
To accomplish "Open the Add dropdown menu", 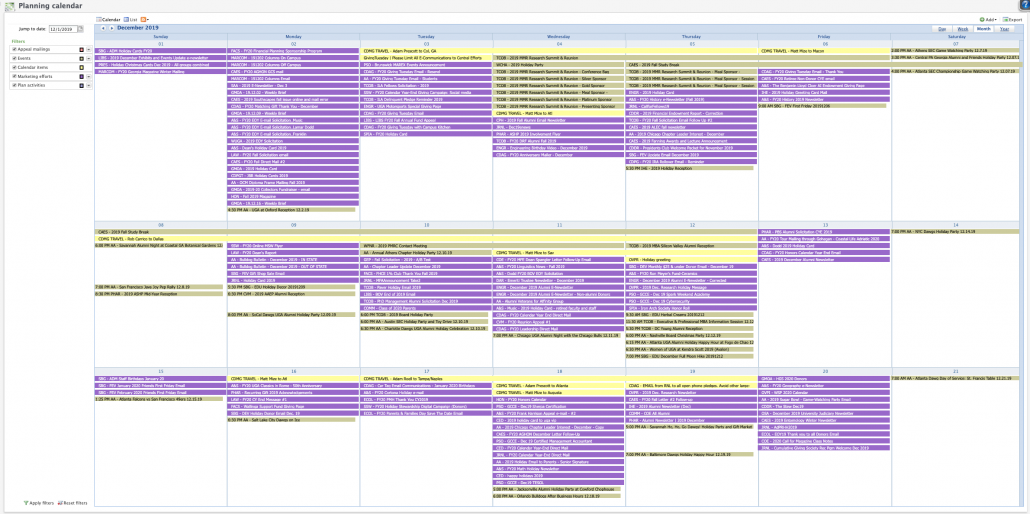I will [989, 20].
